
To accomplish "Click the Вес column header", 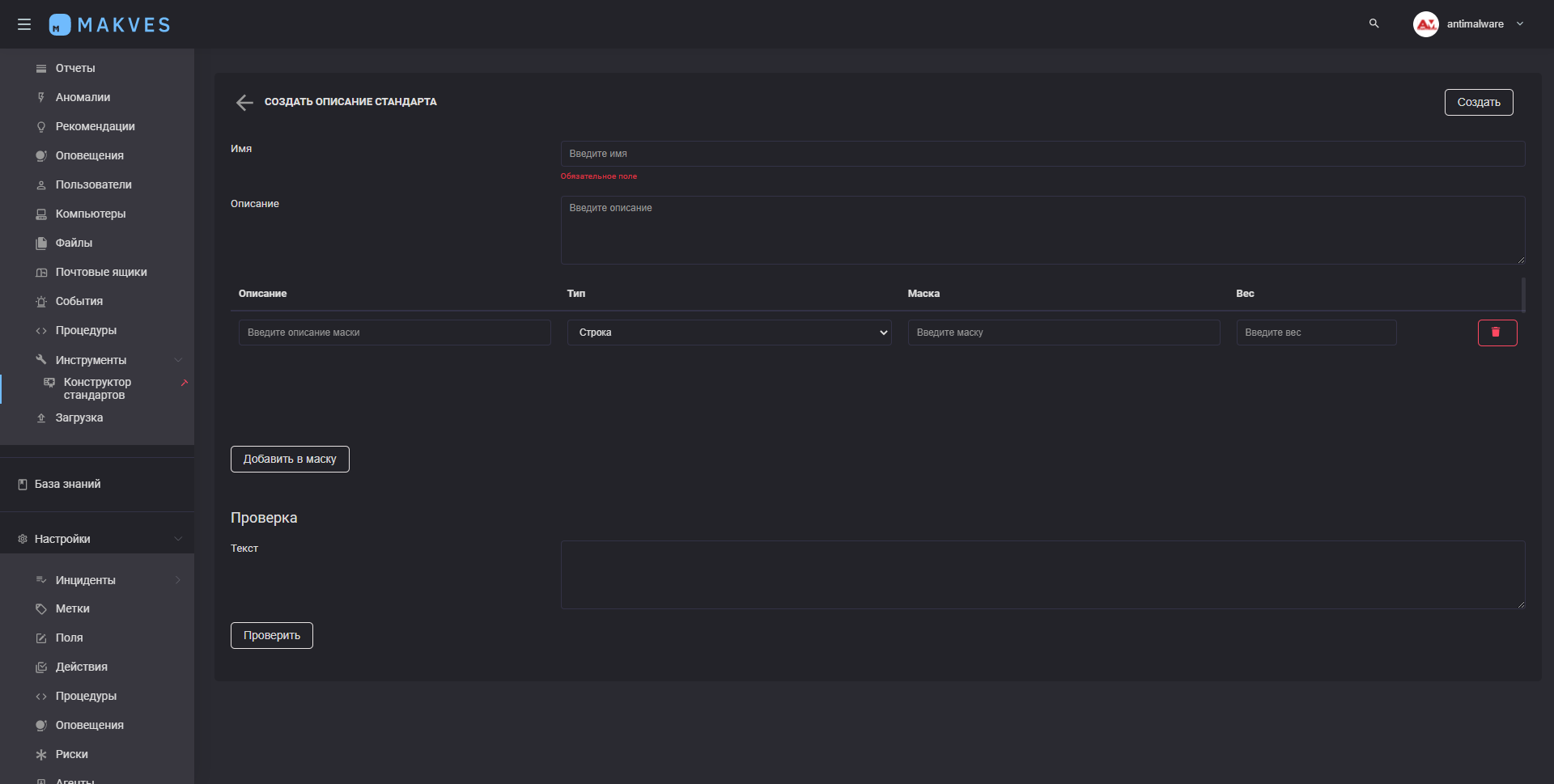I will [x=1245, y=294].
